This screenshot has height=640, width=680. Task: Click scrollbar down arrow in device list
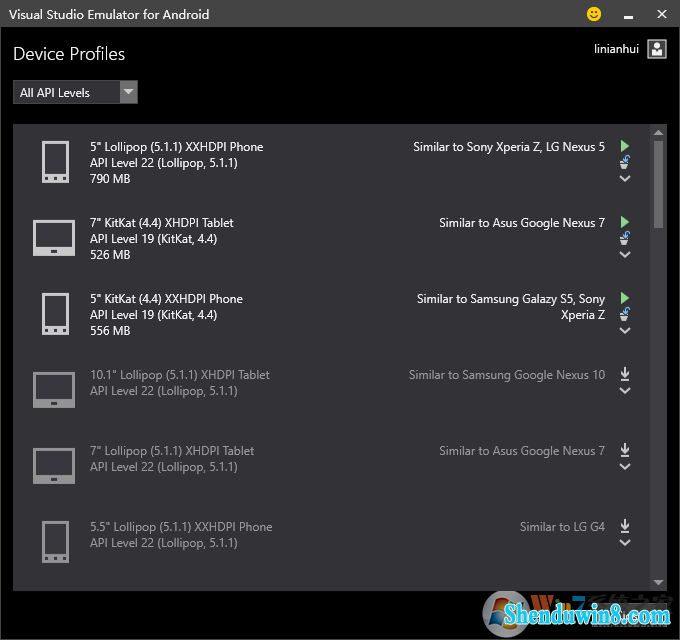[658, 582]
